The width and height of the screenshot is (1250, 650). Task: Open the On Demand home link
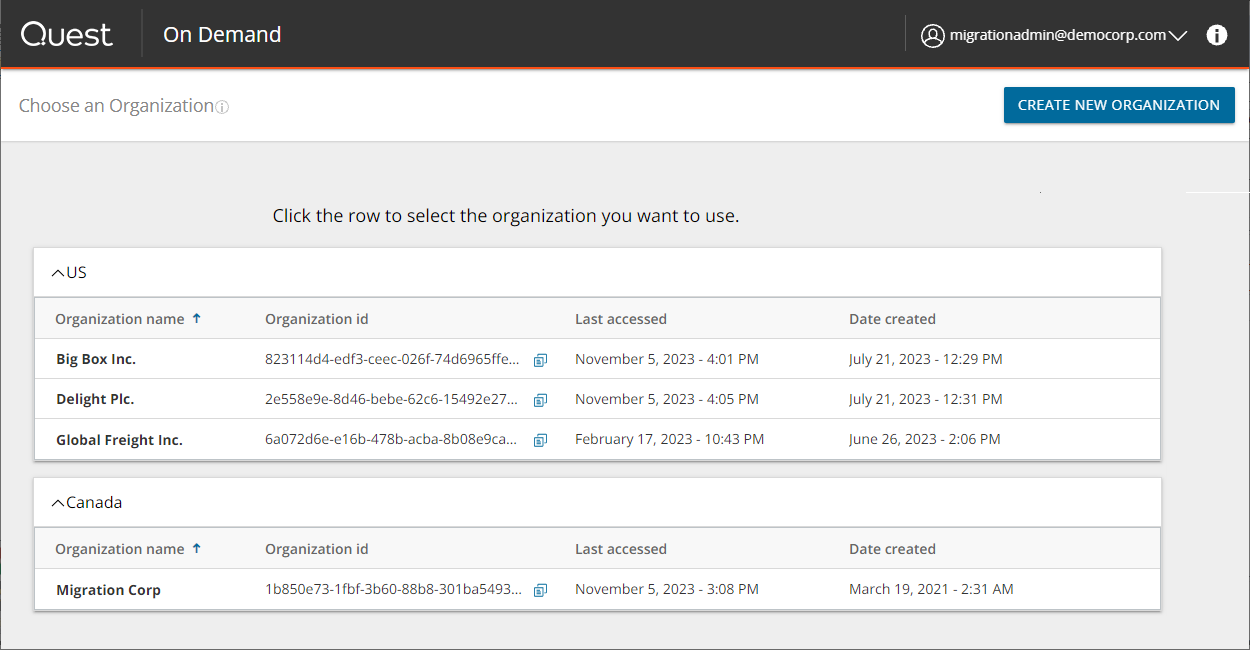[x=222, y=35]
